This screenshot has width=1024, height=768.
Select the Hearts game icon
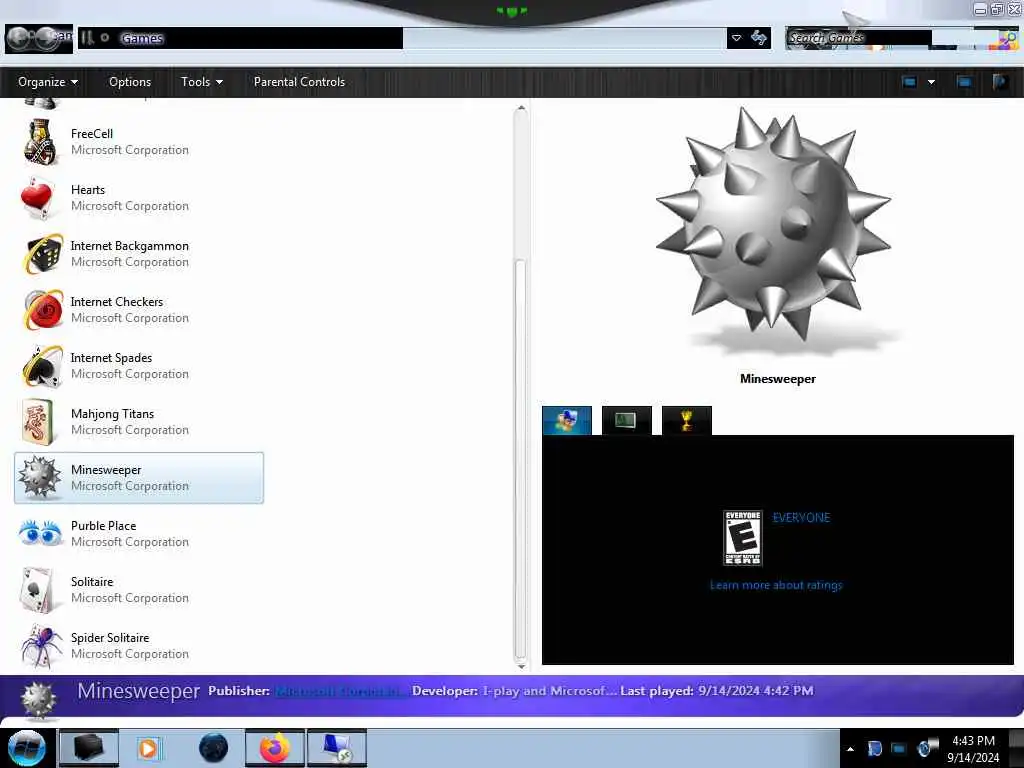(x=38, y=198)
